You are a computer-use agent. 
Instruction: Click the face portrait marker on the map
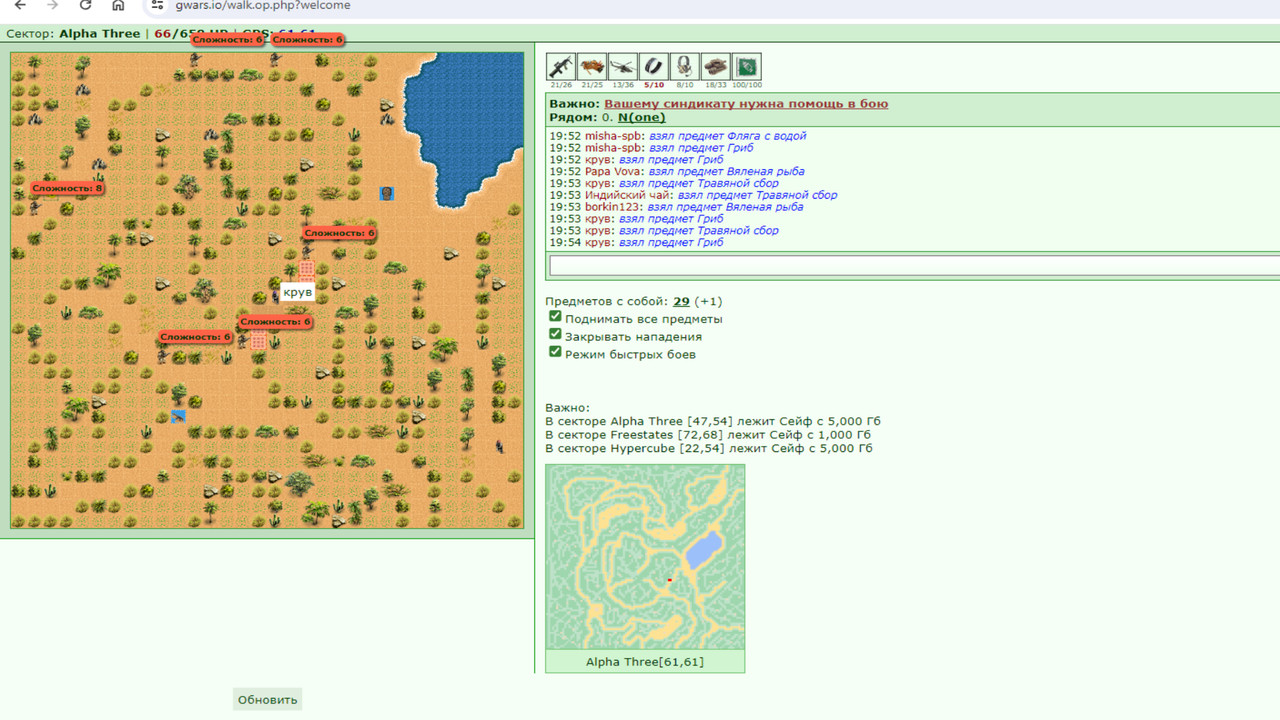pos(387,193)
